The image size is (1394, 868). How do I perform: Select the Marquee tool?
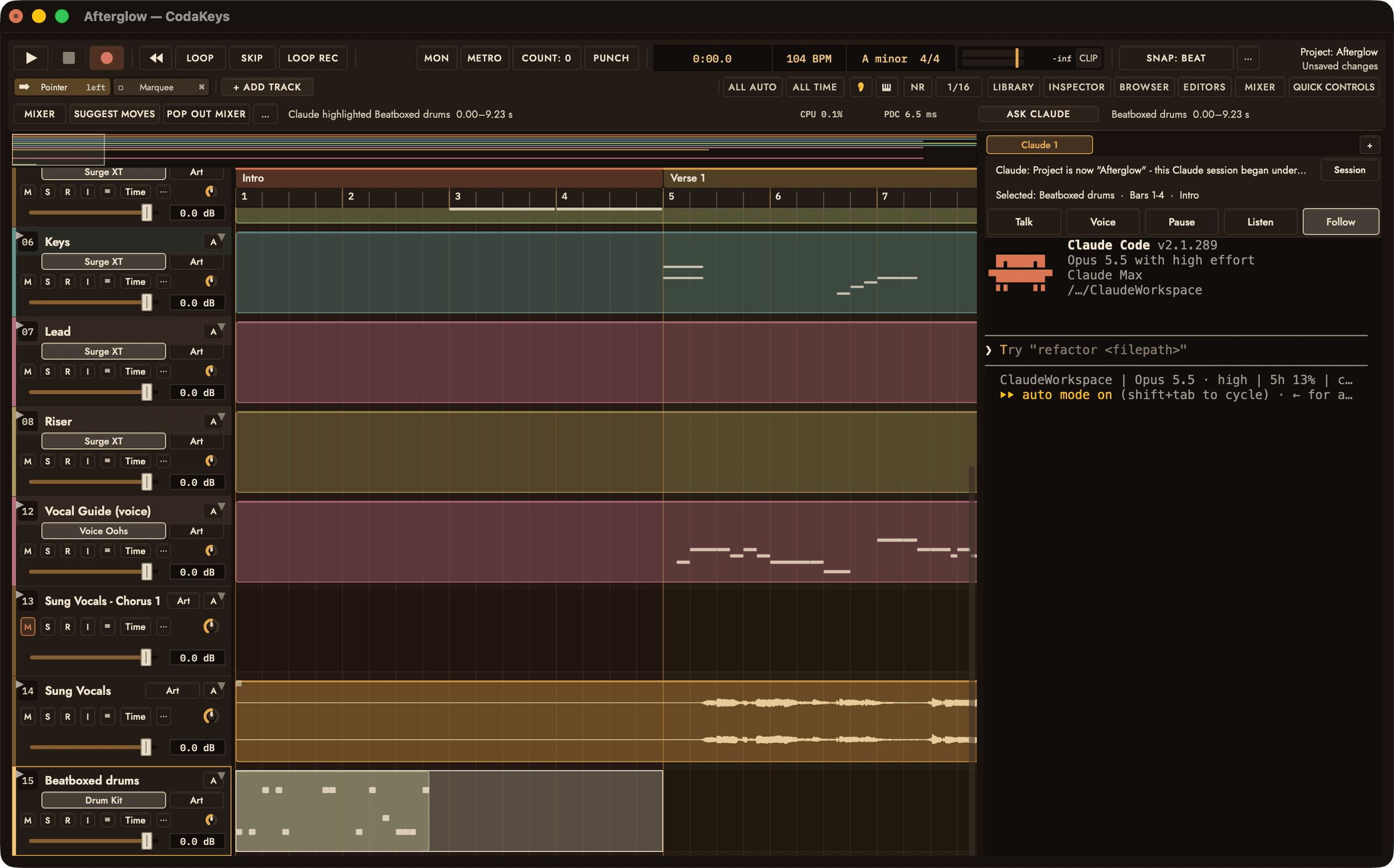pyautogui.click(x=161, y=87)
